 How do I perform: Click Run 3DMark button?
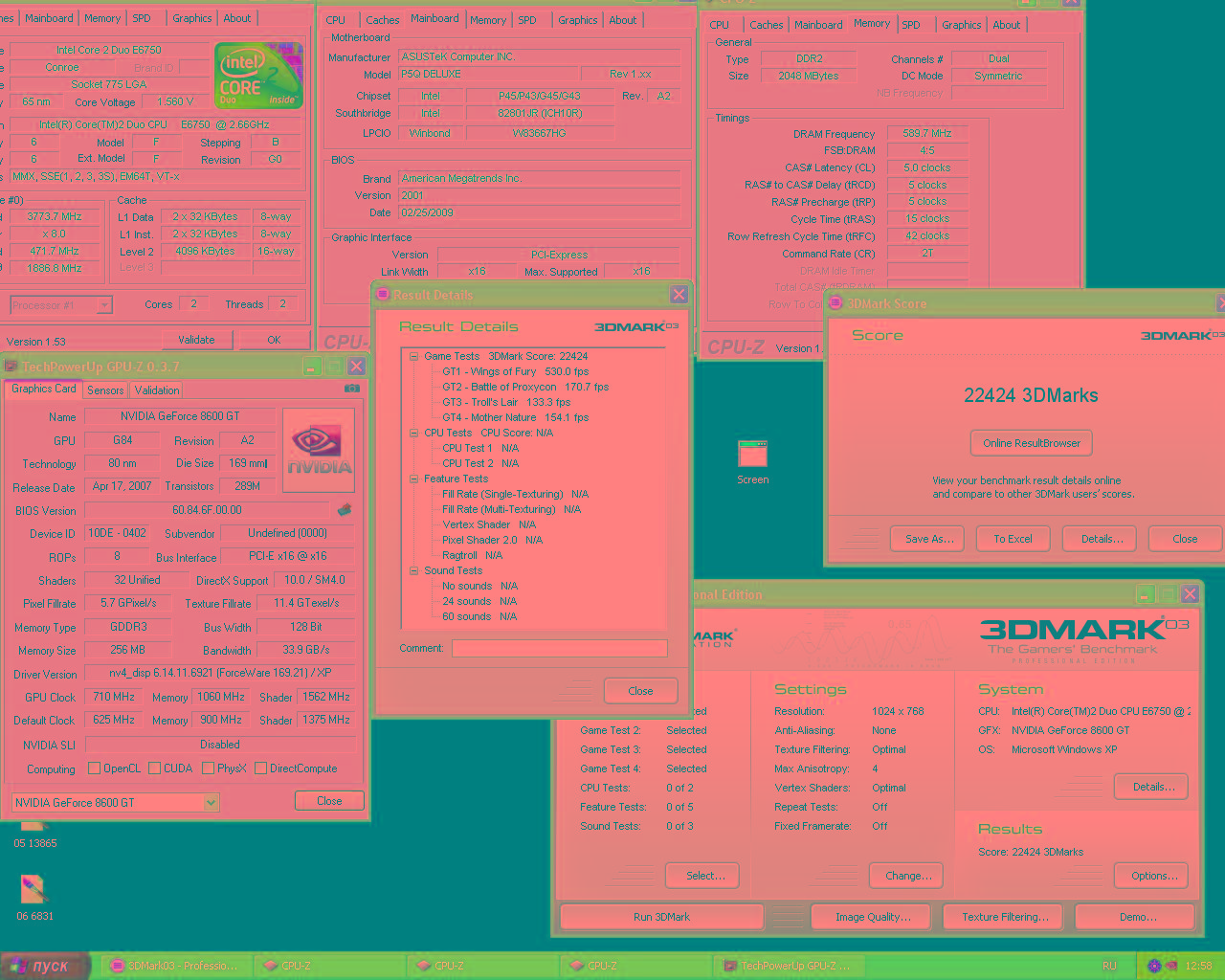tap(661, 917)
